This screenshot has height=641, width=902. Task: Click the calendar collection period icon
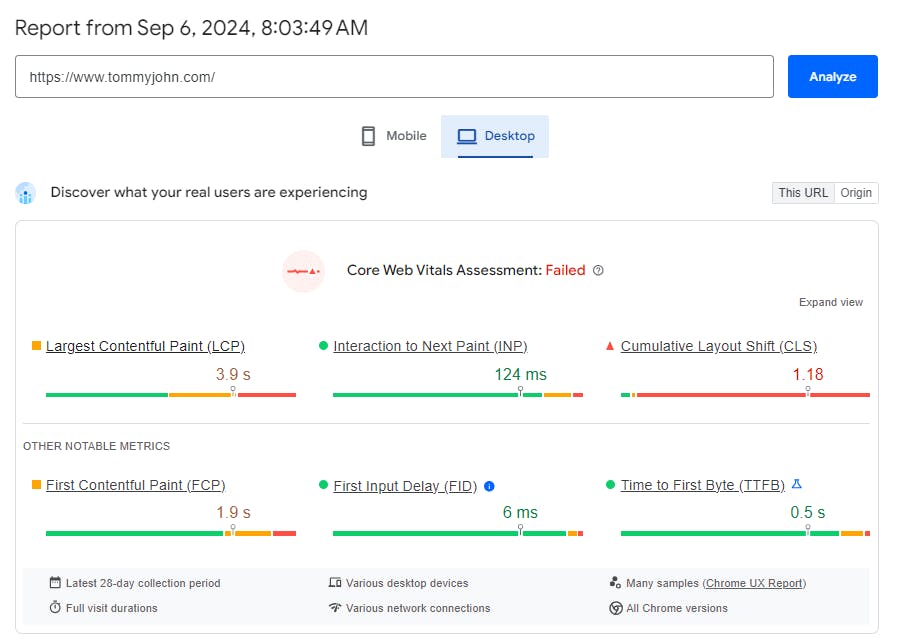click(55, 582)
